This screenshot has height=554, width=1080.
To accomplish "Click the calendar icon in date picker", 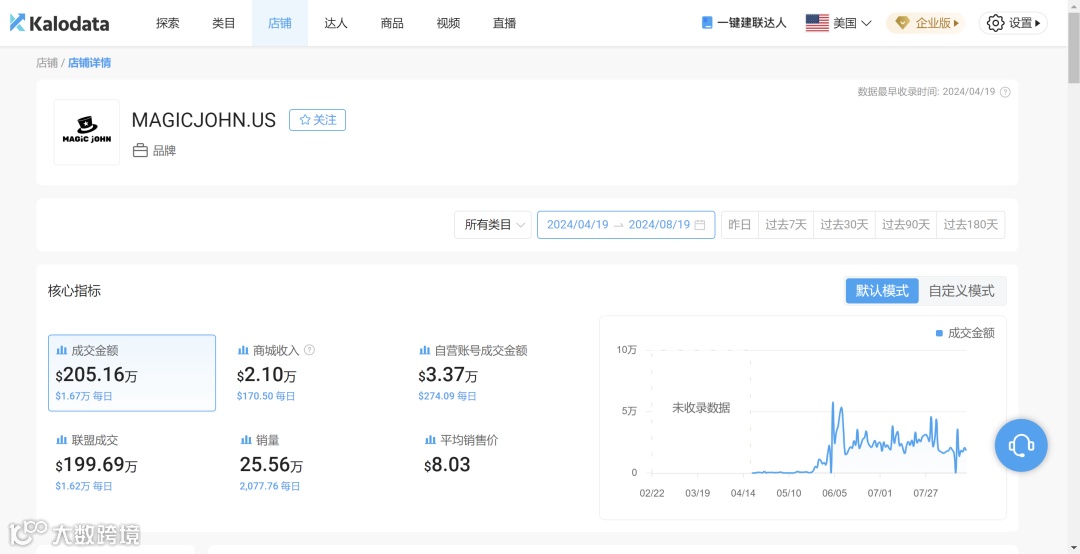I will [700, 225].
